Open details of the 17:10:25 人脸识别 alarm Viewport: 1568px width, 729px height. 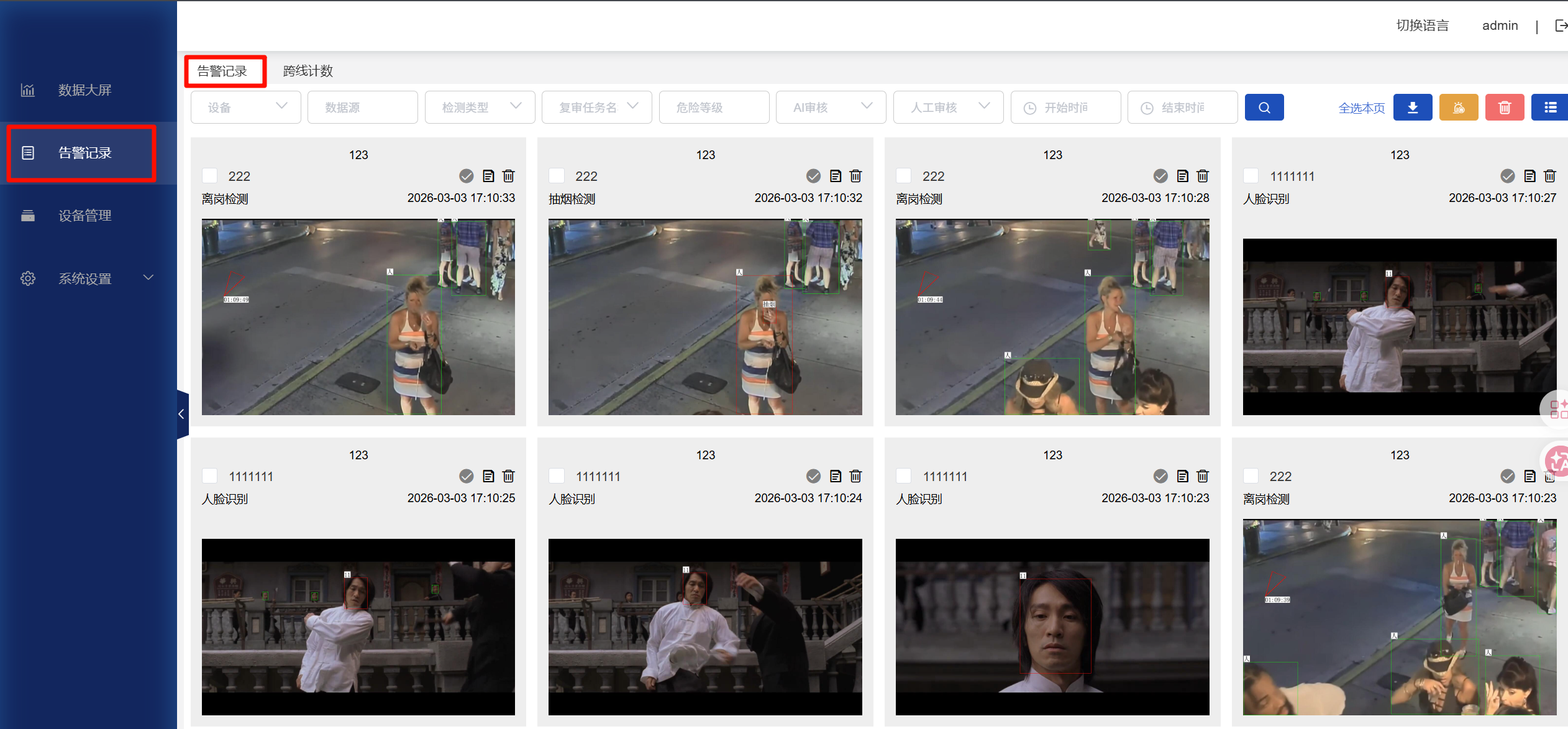pyautogui.click(x=488, y=476)
